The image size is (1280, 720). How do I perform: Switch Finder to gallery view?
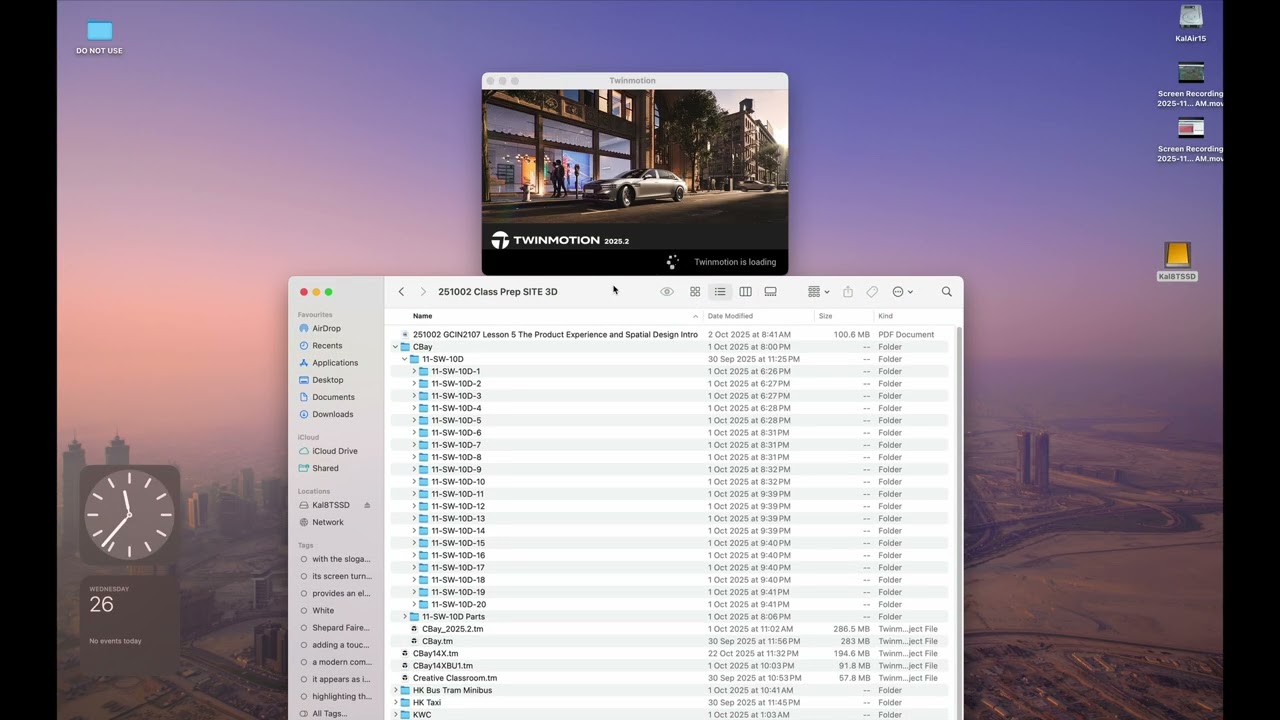pyautogui.click(x=771, y=292)
